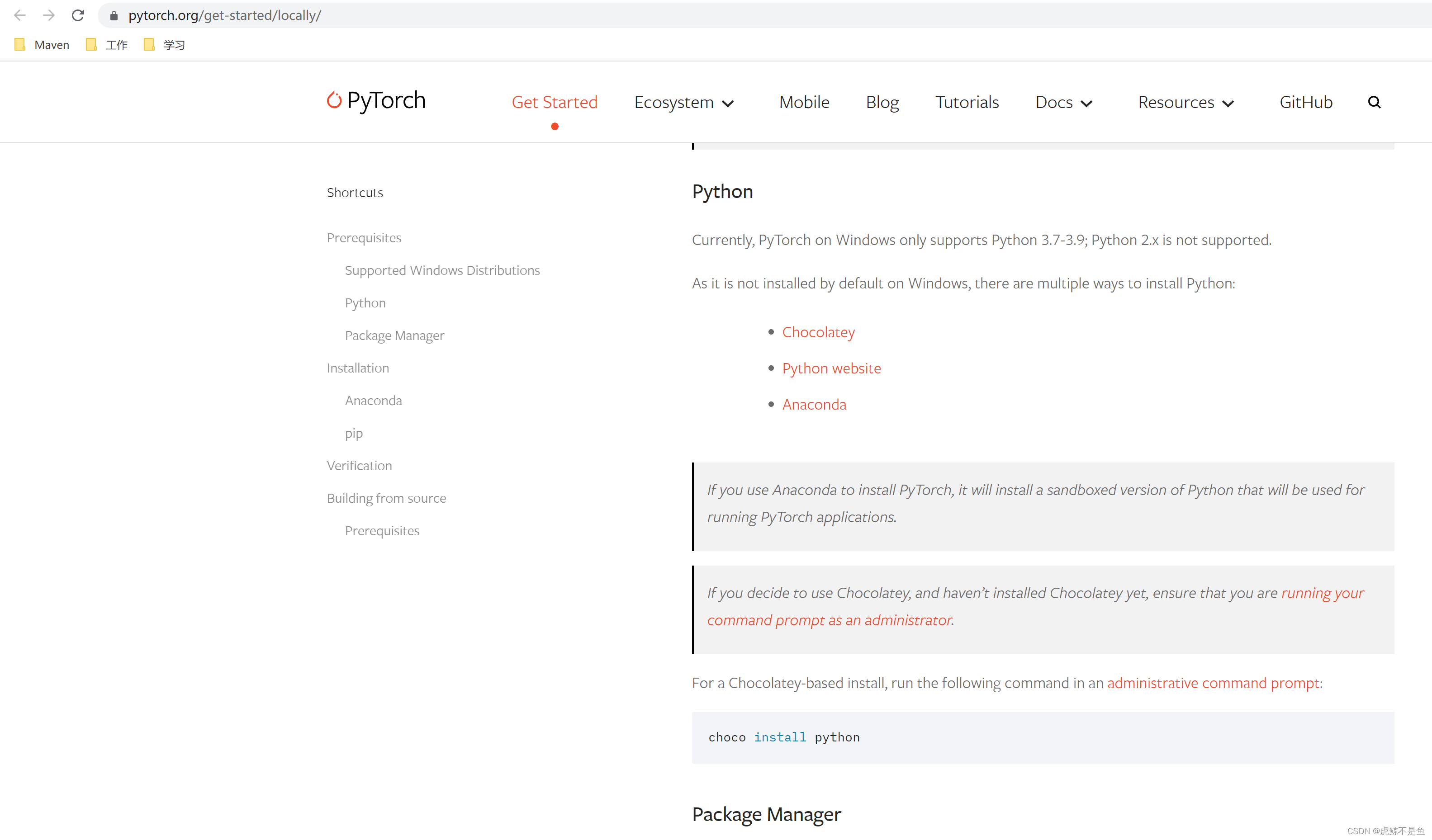Click the Chocolatey link

pos(818,332)
